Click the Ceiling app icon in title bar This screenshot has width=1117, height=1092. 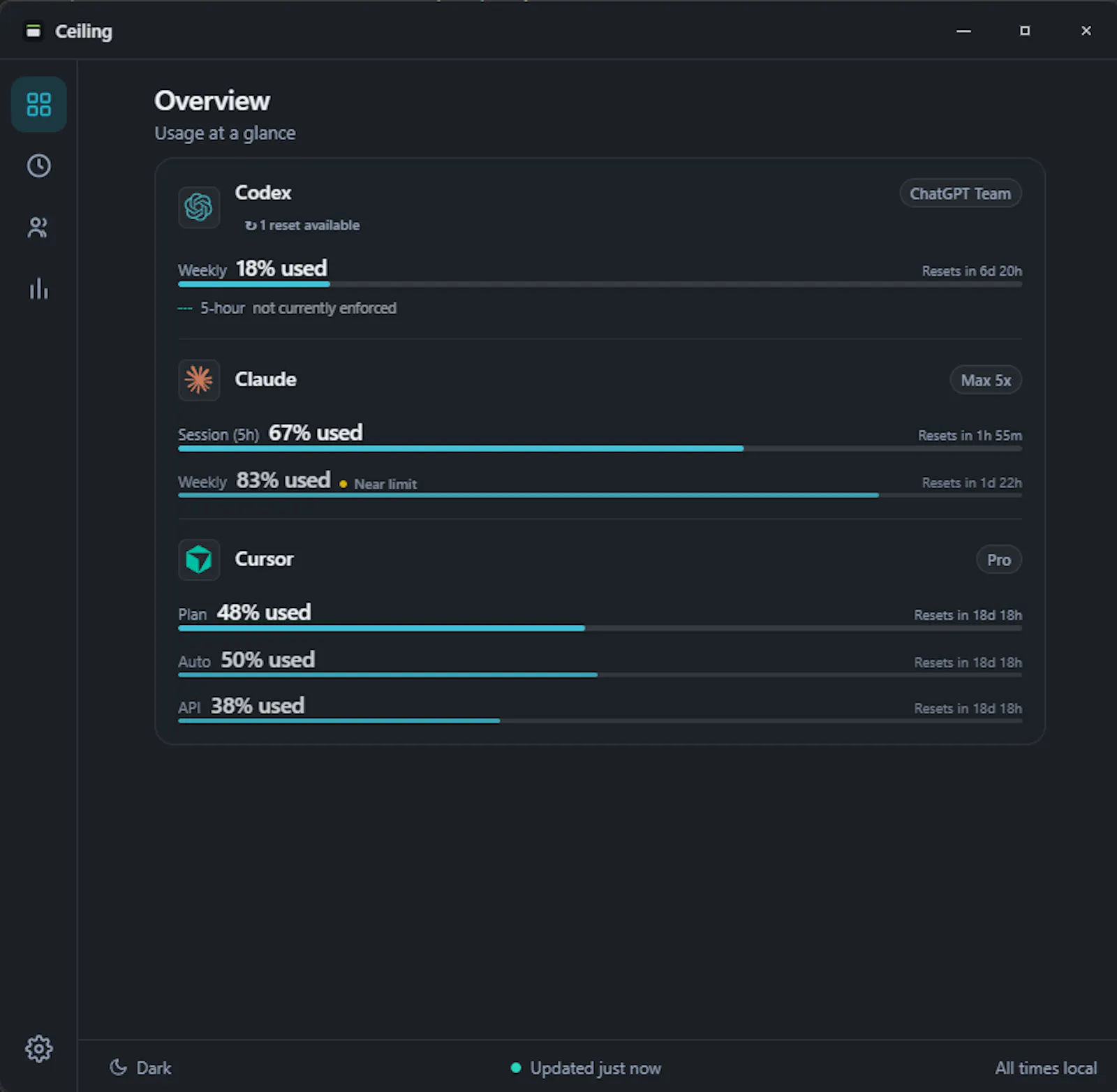tap(33, 31)
